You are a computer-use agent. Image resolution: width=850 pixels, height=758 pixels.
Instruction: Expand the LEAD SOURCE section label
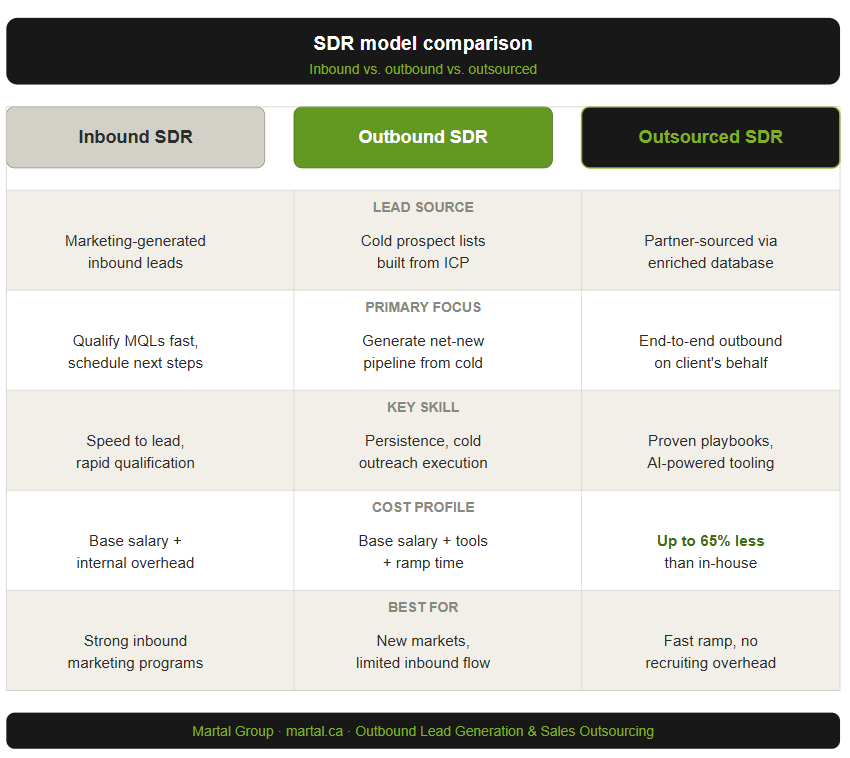[x=422, y=207]
